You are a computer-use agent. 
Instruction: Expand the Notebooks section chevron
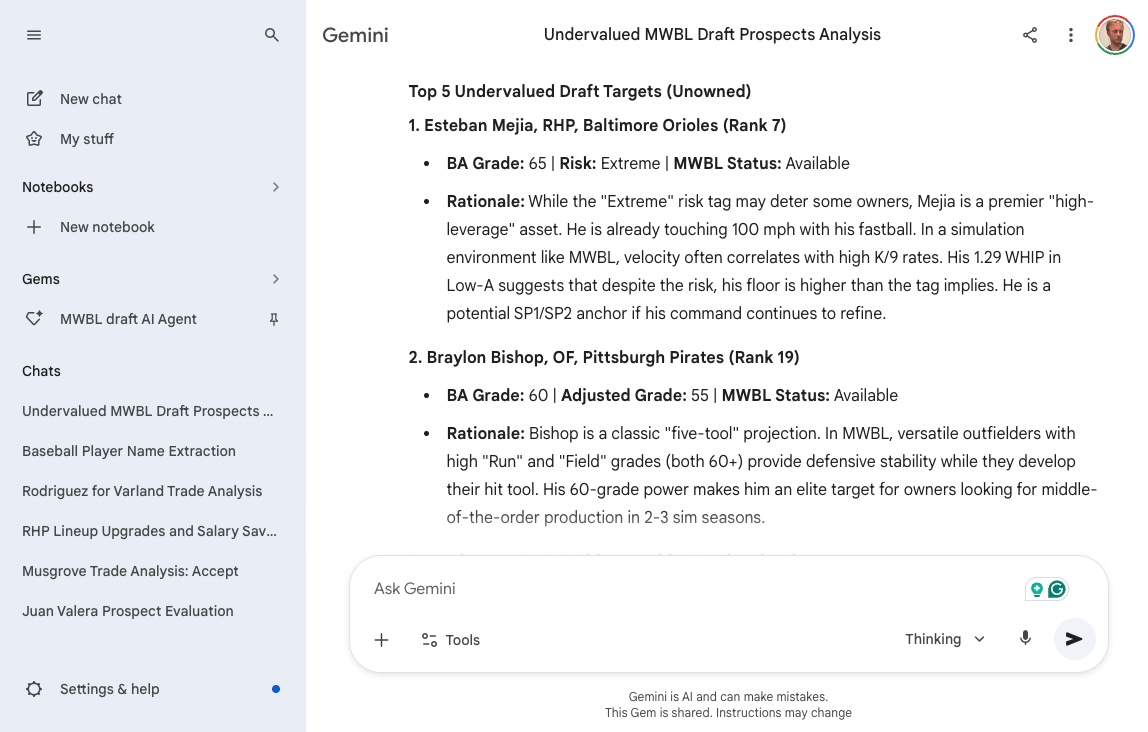pyautogui.click(x=276, y=187)
